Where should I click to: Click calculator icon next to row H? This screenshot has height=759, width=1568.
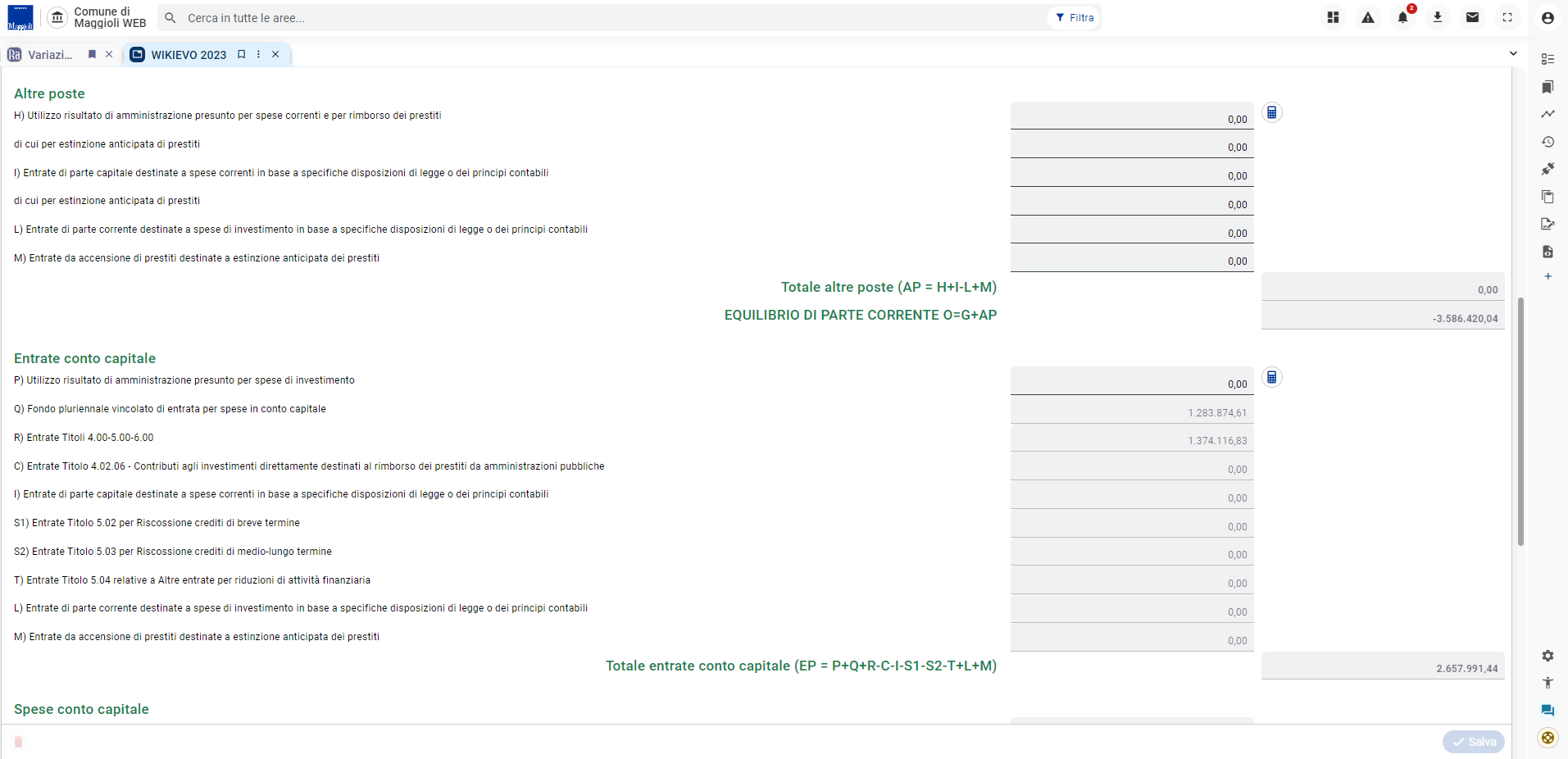pyautogui.click(x=1271, y=112)
